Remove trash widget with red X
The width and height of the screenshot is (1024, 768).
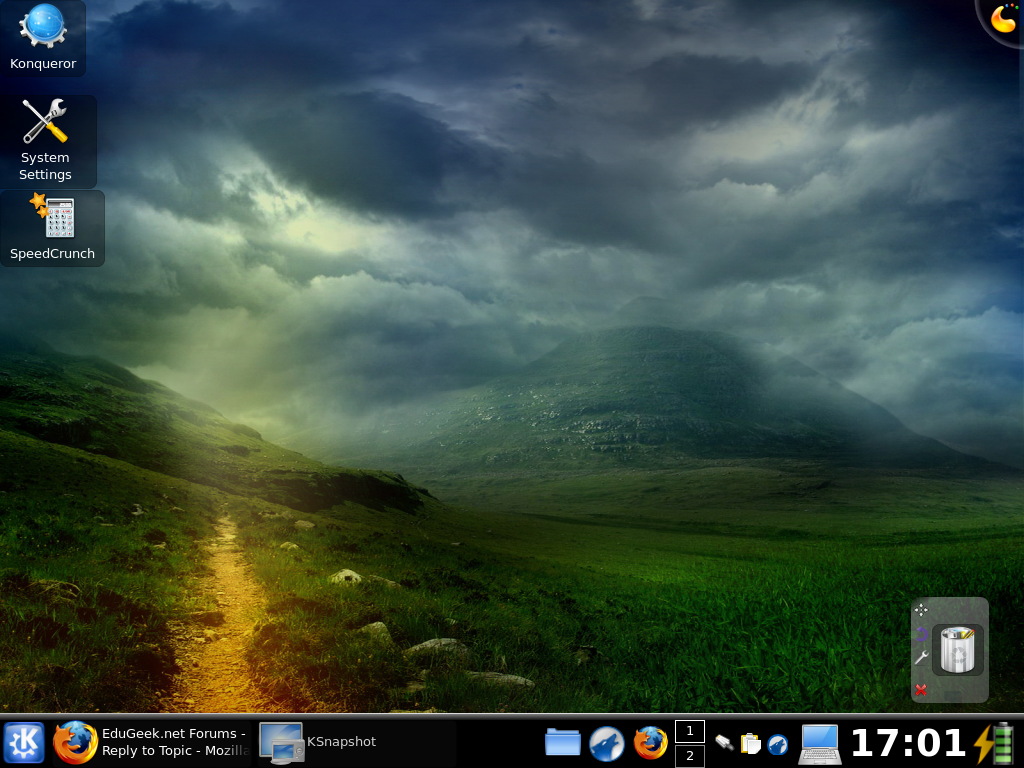click(x=921, y=690)
